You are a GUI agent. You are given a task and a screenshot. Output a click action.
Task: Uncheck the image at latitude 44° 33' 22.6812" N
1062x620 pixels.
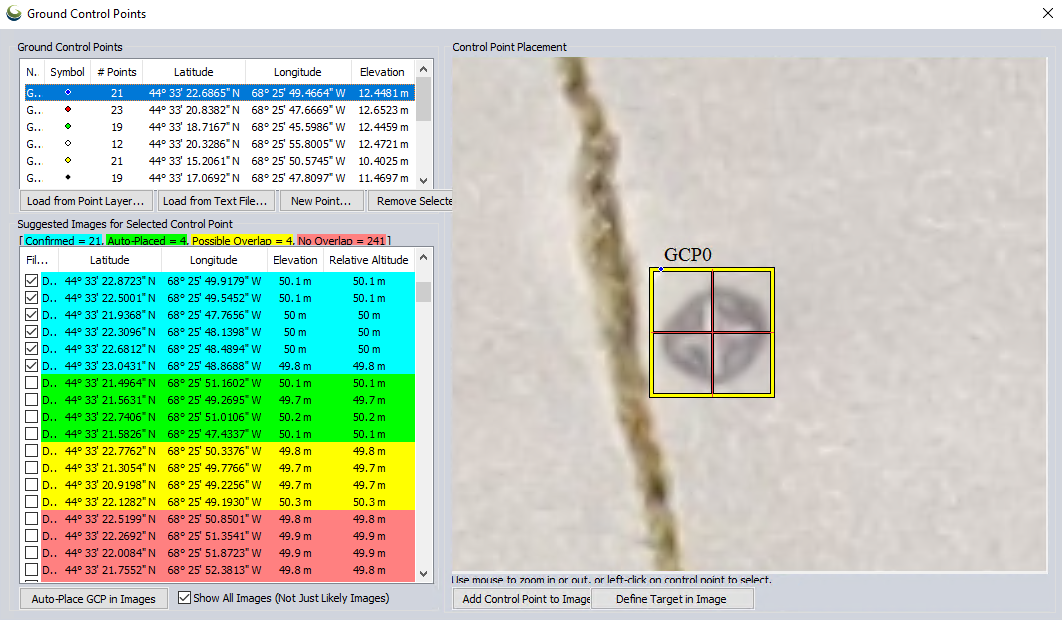[31, 348]
